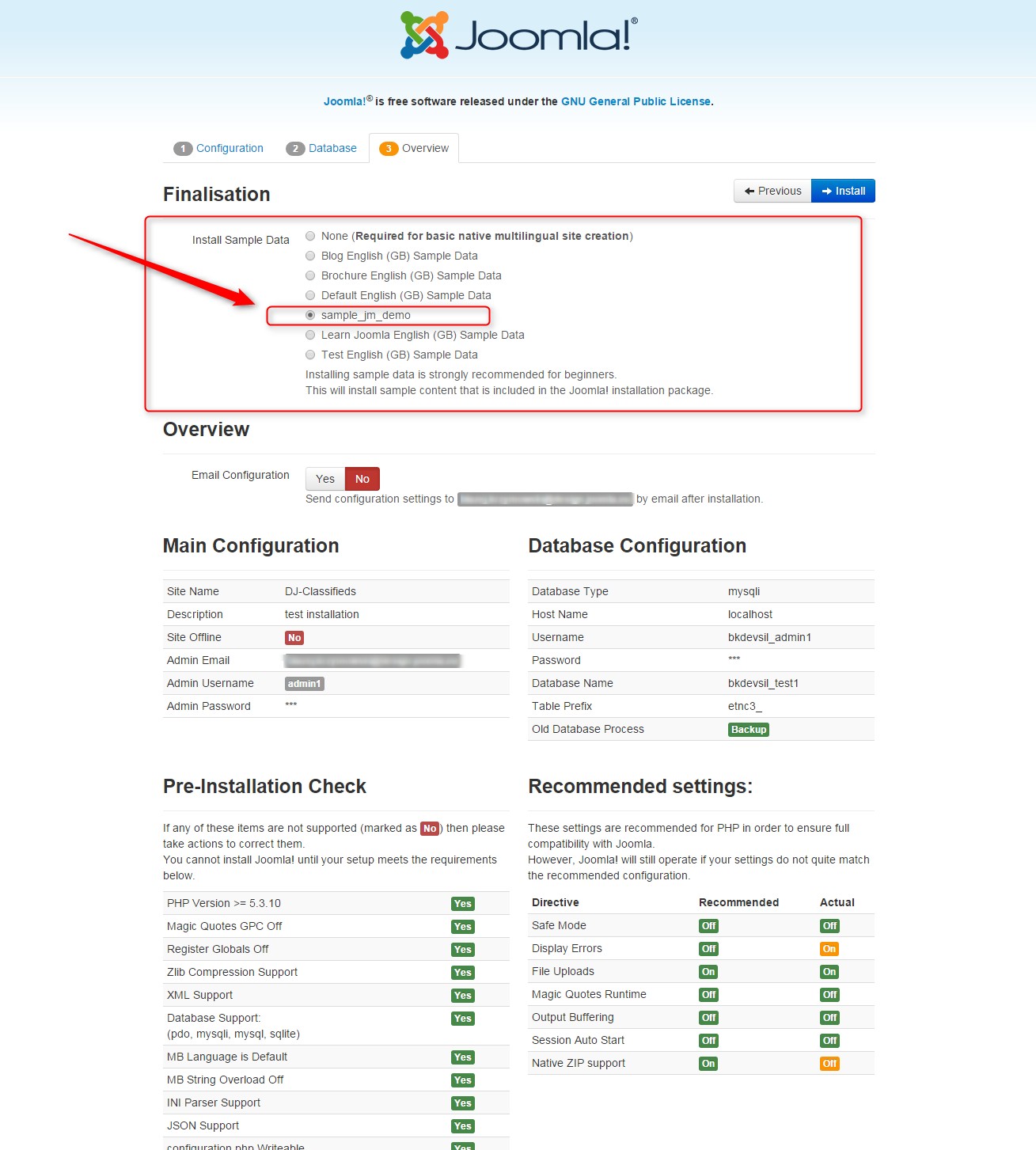Image resolution: width=1036 pixels, height=1150 pixels.
Task: Click the Backup badge for Old Database Process
Action: tap(749, 730)
